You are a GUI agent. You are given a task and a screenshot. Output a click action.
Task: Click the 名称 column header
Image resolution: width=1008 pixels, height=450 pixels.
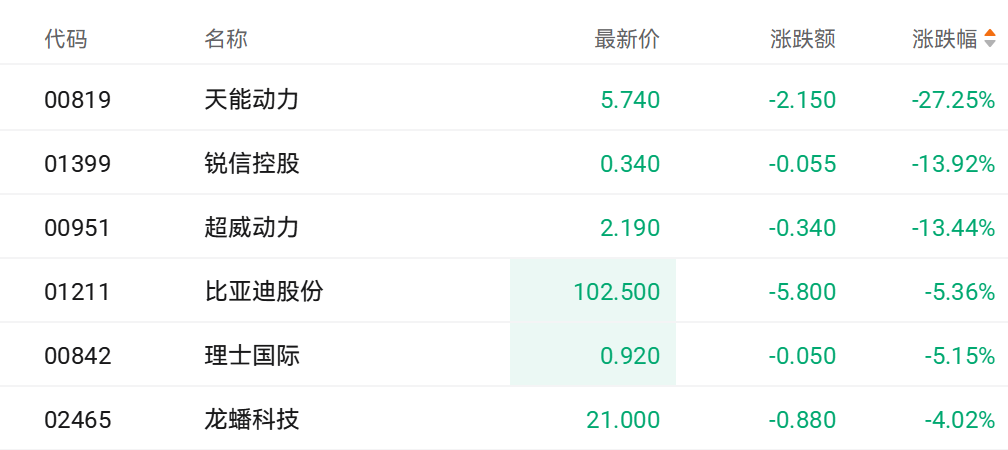point(226,40)
